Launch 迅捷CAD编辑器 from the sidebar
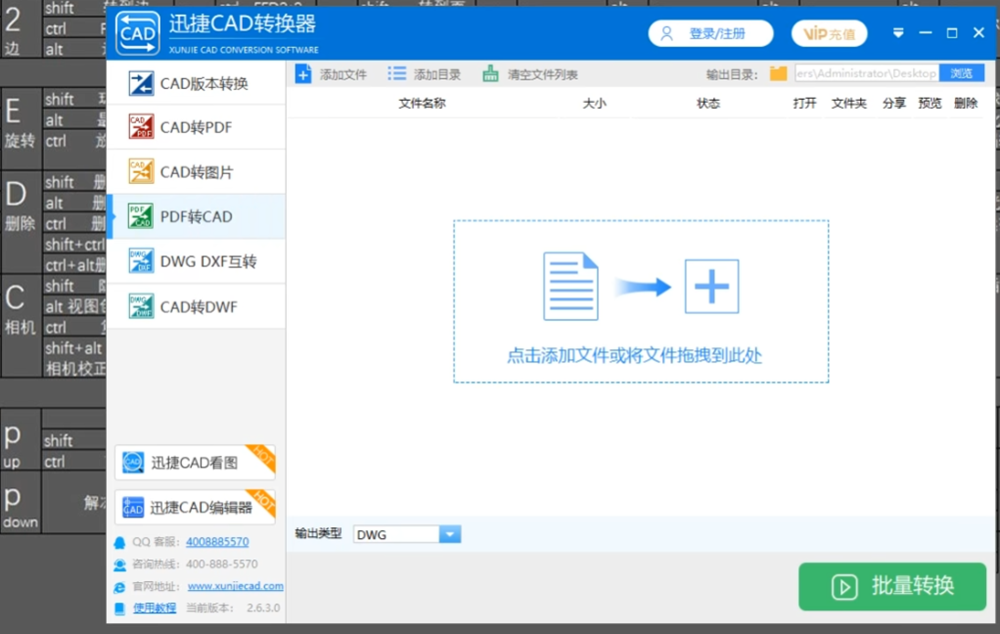 [195, 507]
